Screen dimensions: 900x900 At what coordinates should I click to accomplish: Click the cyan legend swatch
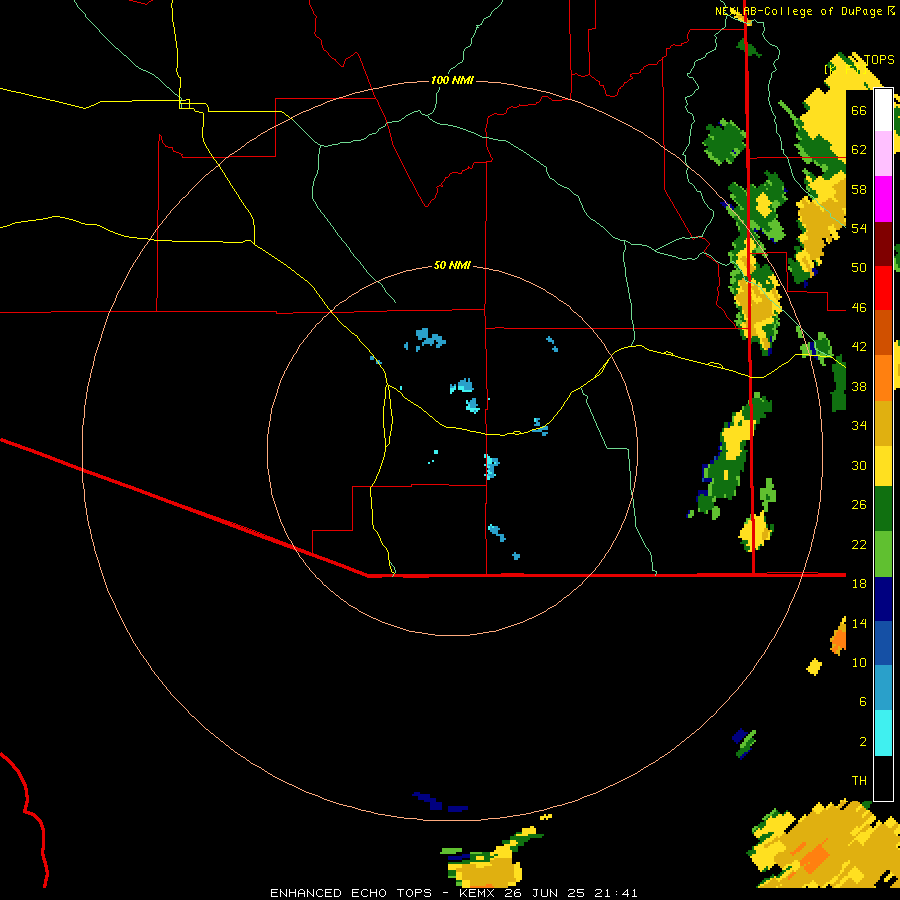click(x=883, y=733)
